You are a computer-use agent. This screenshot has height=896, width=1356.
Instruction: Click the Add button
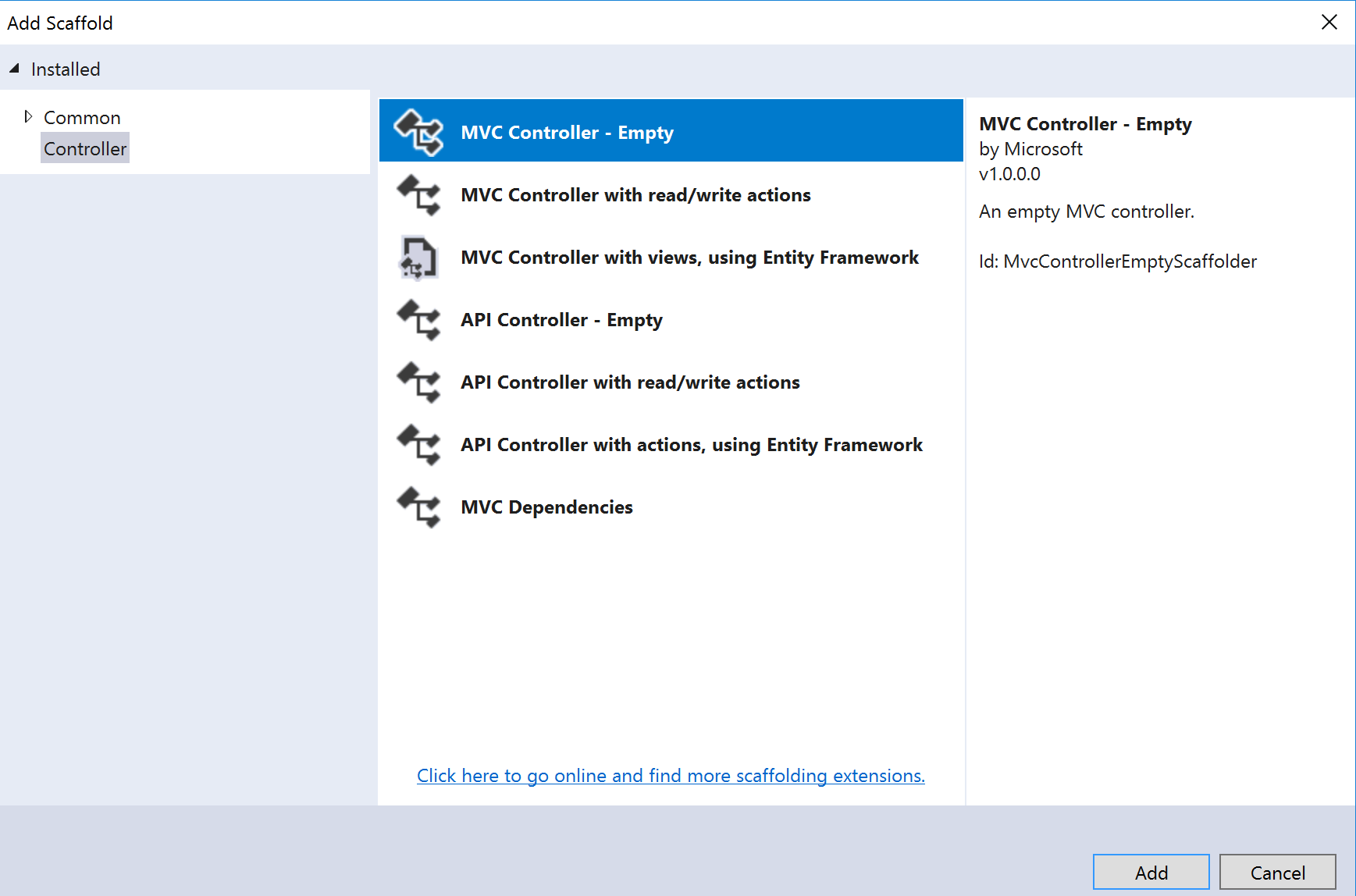tap(1151, 872)
